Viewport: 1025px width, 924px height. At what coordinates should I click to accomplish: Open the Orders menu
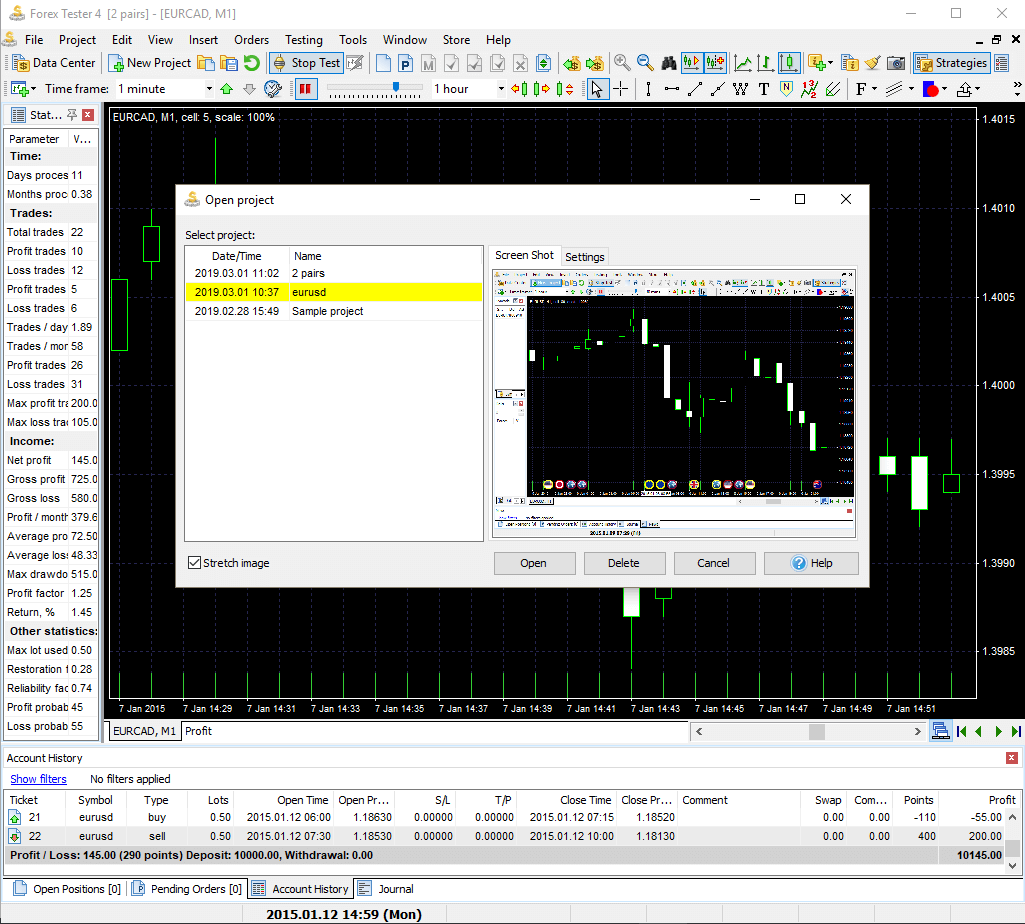pyautogui.click(x=252, y=40)
